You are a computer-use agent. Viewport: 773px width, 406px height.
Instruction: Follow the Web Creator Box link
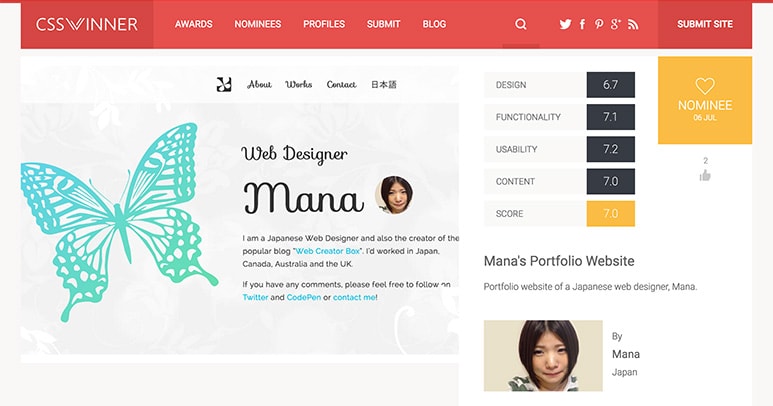(328, 251)
